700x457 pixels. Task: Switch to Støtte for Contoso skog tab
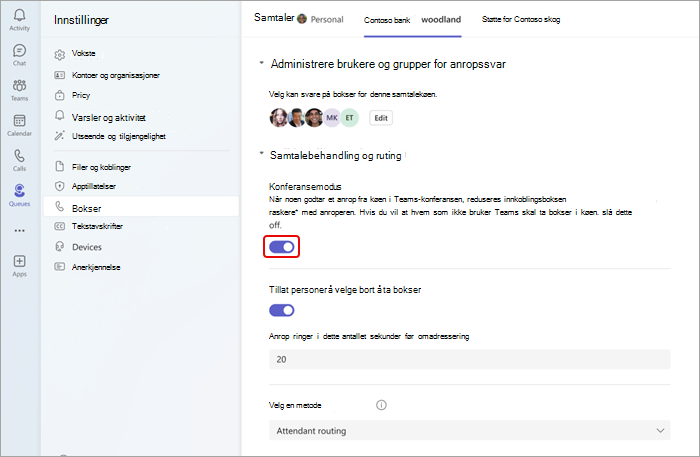(521, 19)
